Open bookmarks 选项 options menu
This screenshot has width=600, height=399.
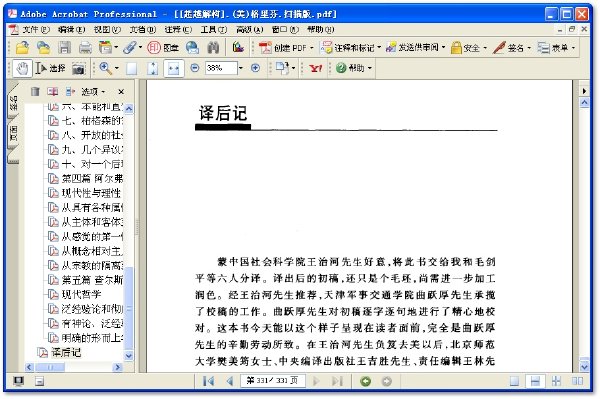point(93,92)
